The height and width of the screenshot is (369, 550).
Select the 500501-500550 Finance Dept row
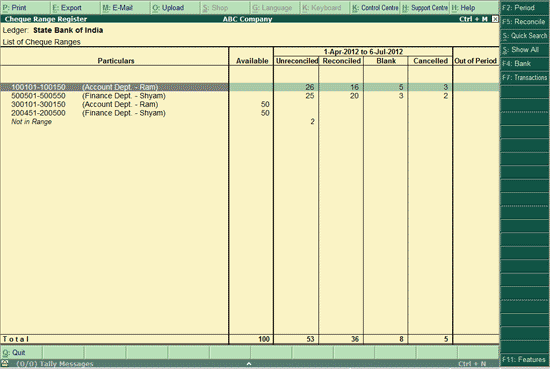click(249, 96)
